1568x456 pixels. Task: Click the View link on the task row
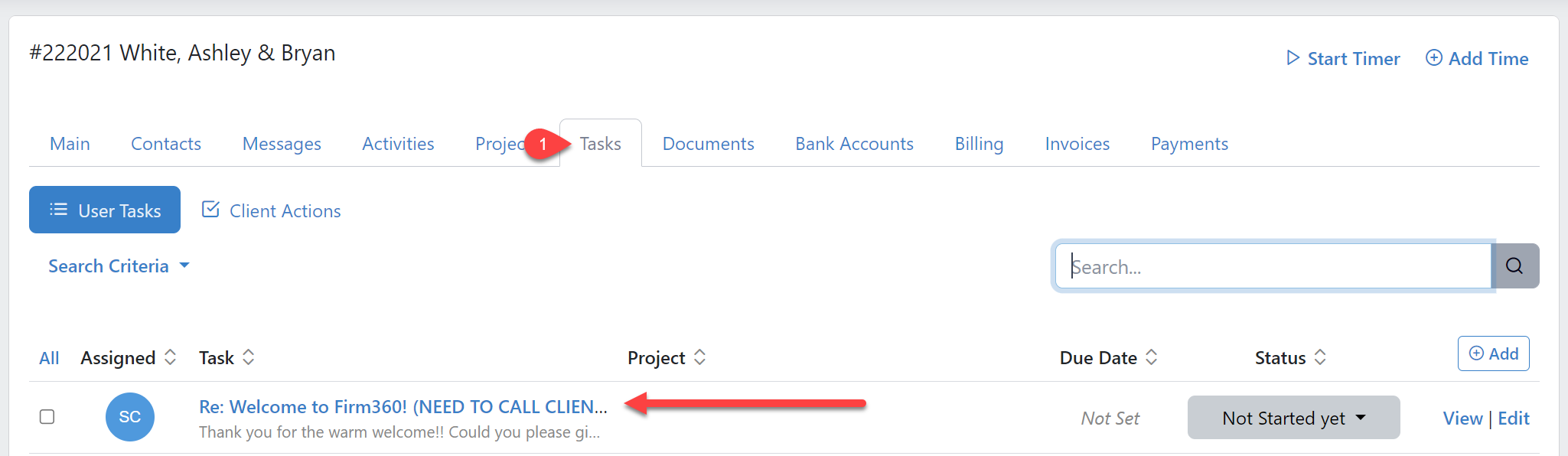click(1462, 418)
